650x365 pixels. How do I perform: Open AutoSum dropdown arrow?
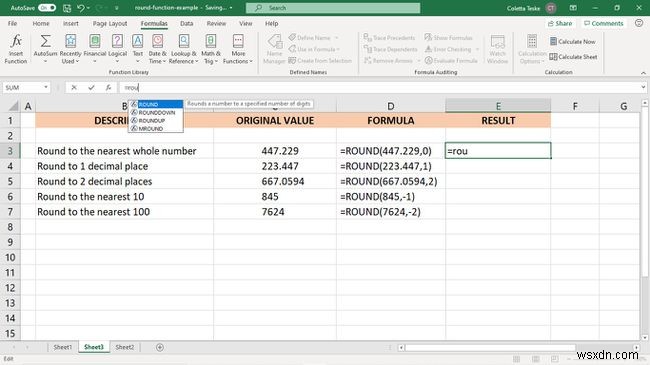click(x=45, y=61)
